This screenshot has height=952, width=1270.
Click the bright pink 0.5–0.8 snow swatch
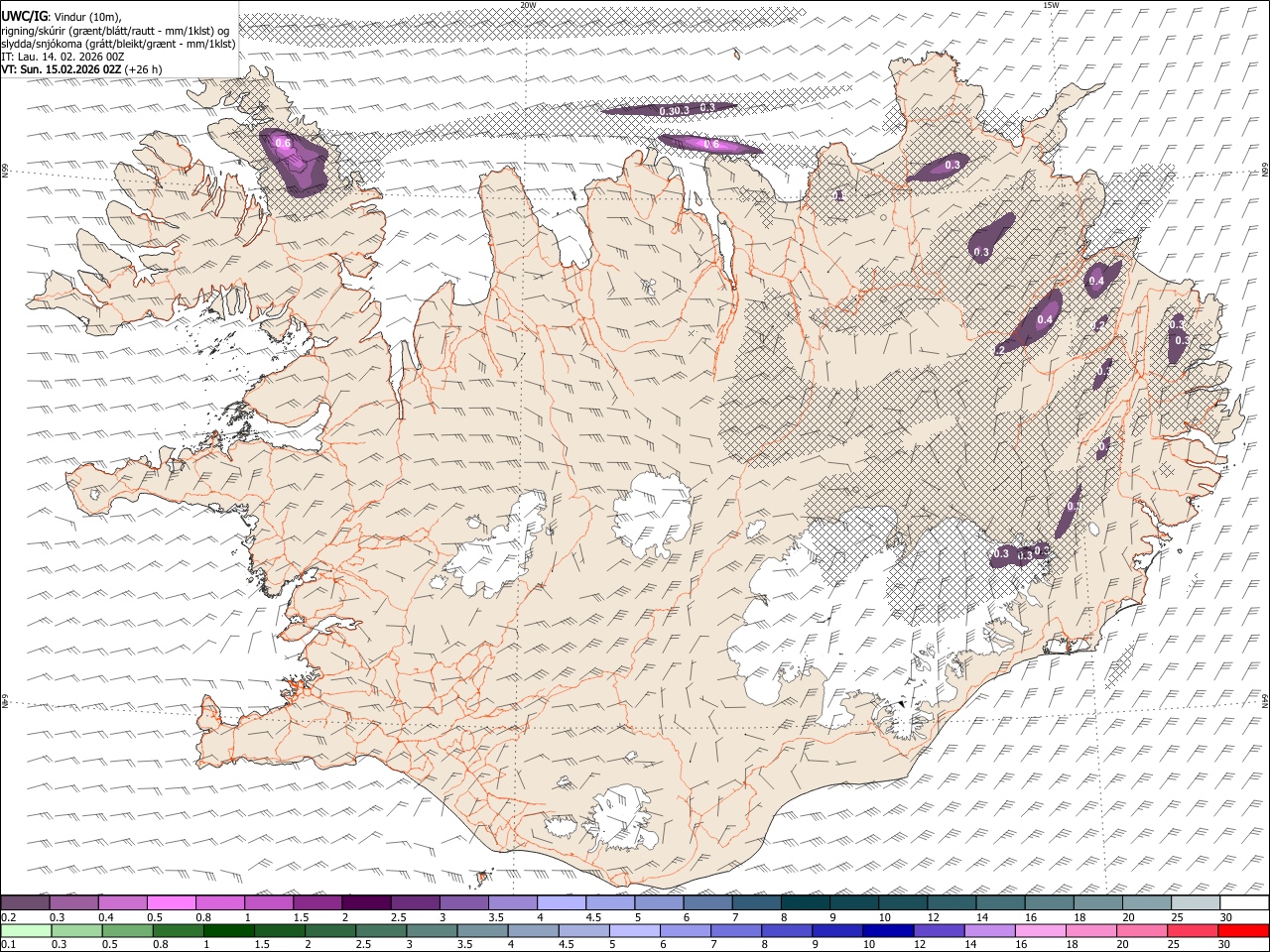click(x=172, y=903)
